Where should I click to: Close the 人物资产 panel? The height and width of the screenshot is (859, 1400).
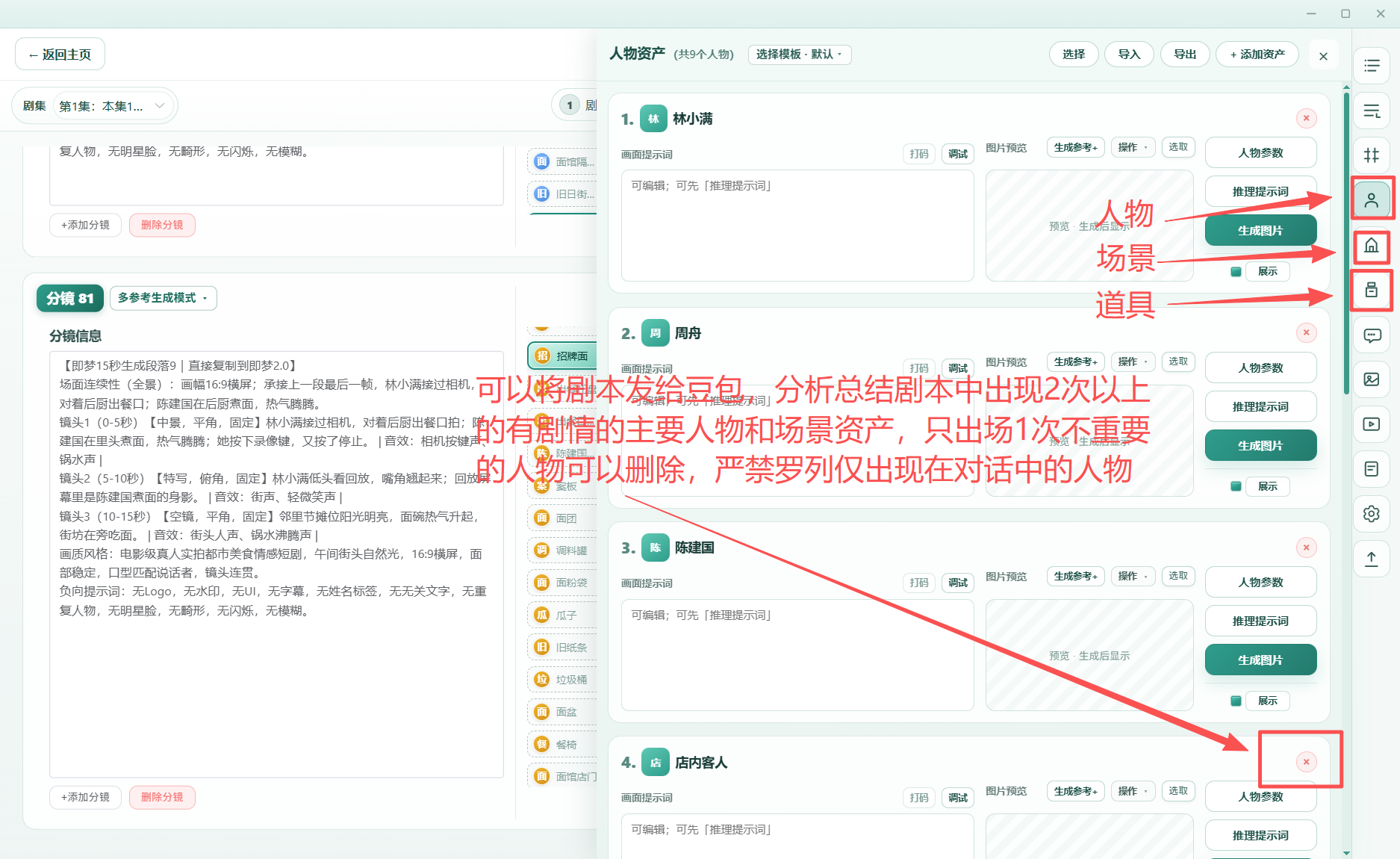click(1323, 56)
